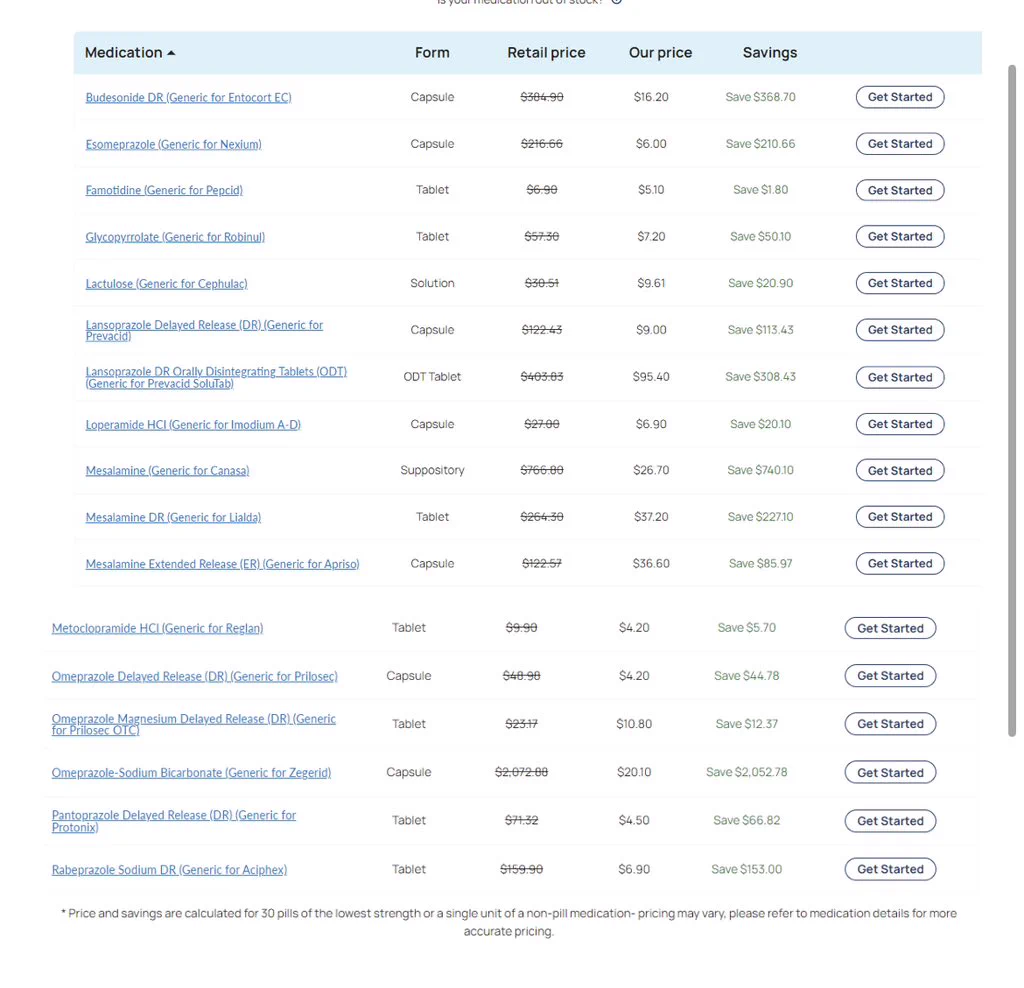Click Get Started for Rabeprazole Sodium DR
Viewport: 1024px width, 988px height.
click(890, 869)
